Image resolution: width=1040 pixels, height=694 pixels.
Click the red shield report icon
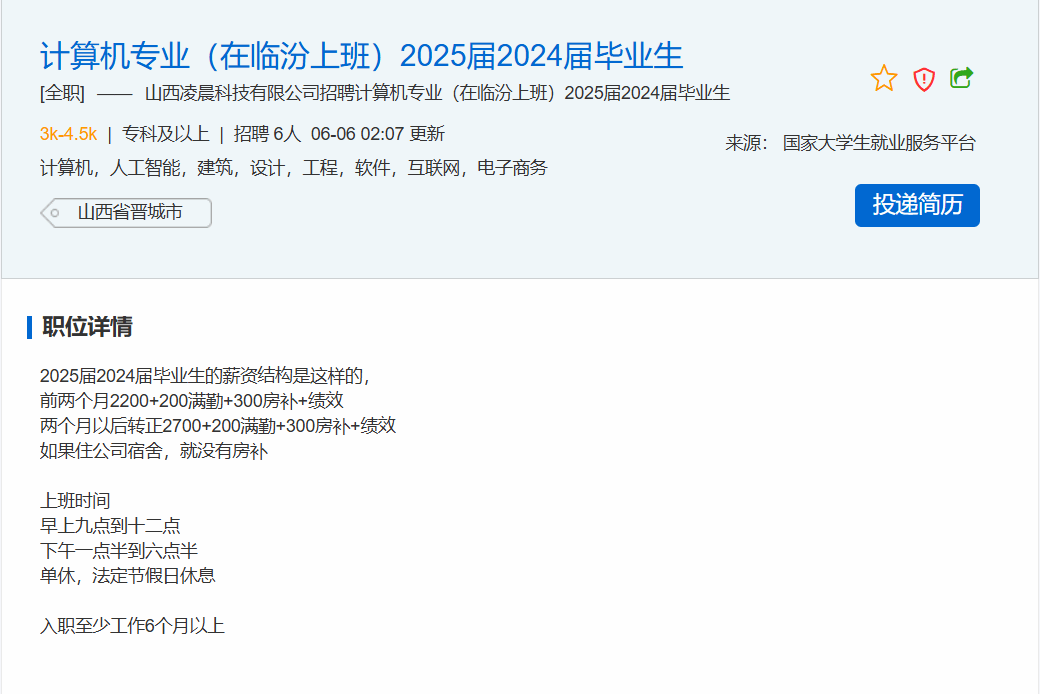tap(924, 79)
